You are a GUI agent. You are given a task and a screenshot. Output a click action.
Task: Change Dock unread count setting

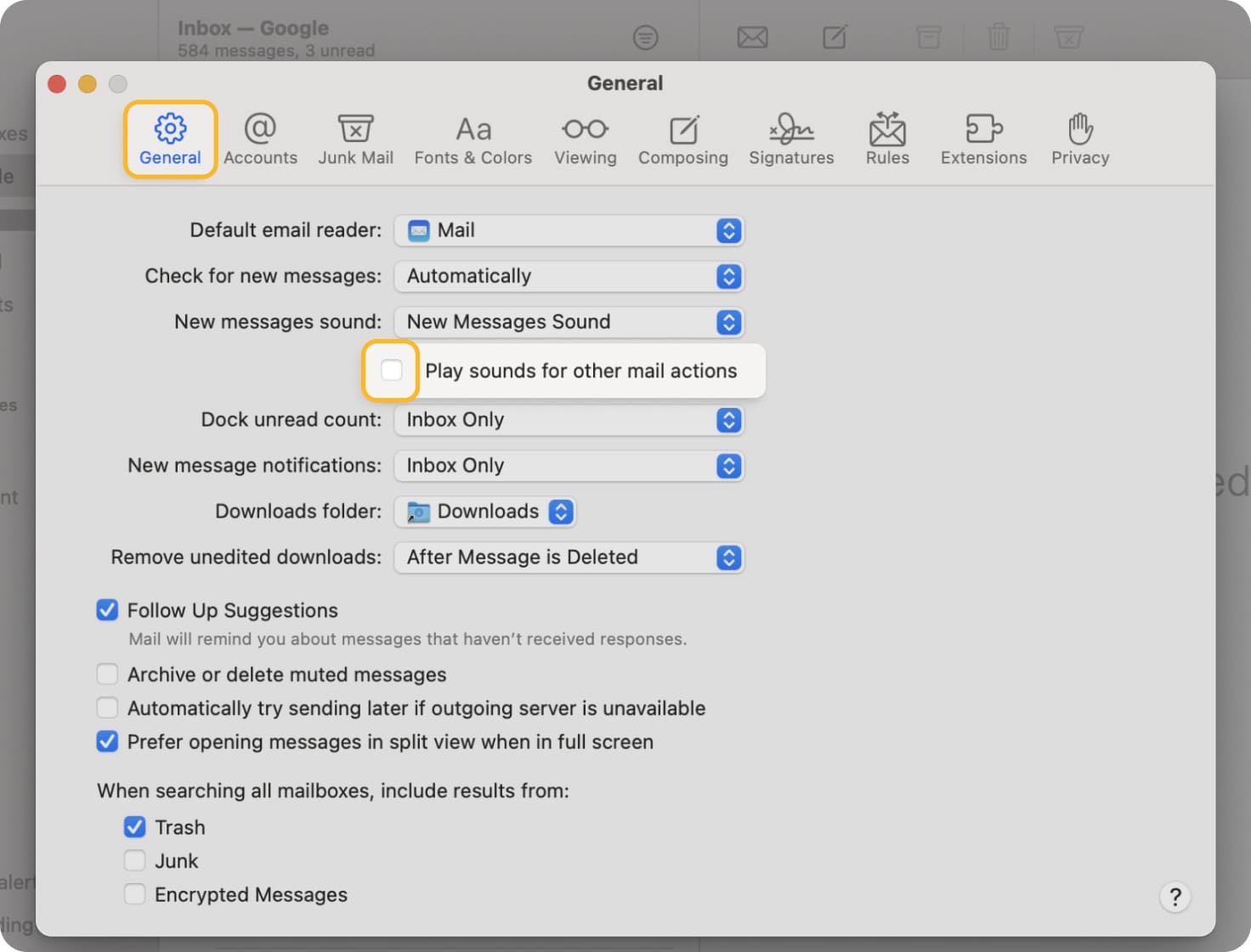569,420
